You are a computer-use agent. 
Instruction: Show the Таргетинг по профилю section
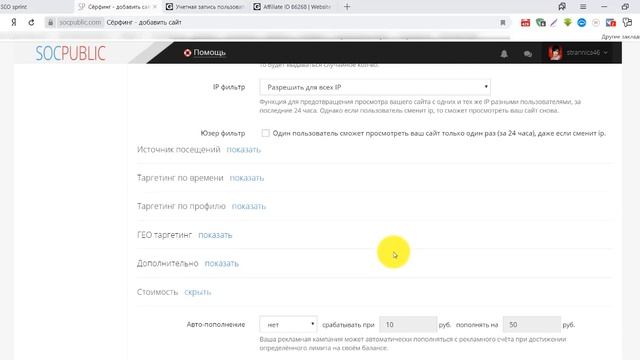tap(249, 206)
